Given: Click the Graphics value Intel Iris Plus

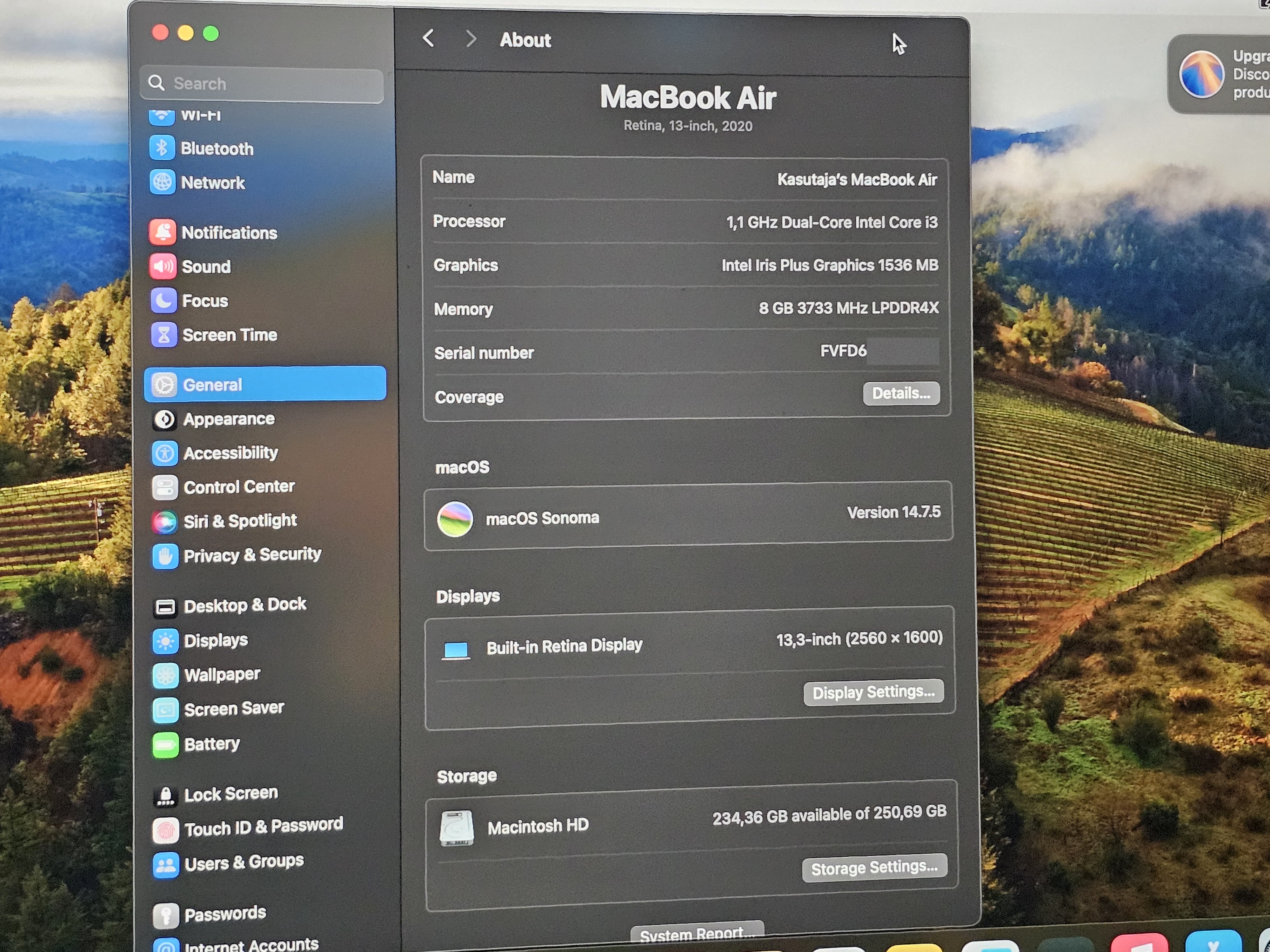Looking at the screenshot, I should point(830,265).
